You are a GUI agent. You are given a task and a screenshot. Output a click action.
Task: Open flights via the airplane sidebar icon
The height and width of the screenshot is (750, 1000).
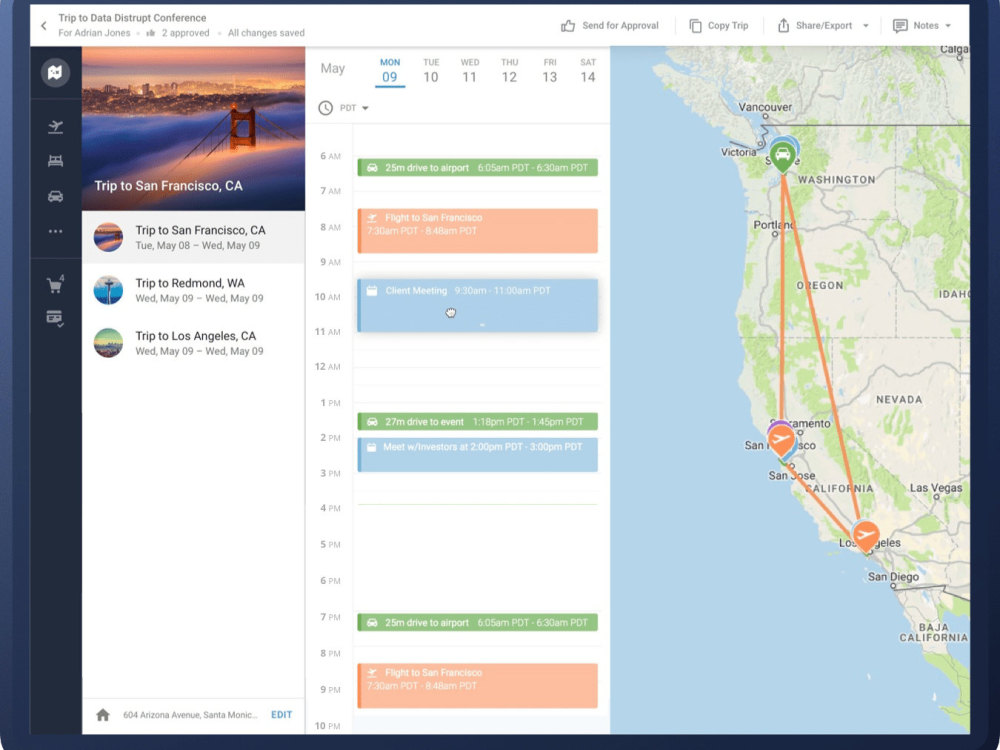(55, 126)
